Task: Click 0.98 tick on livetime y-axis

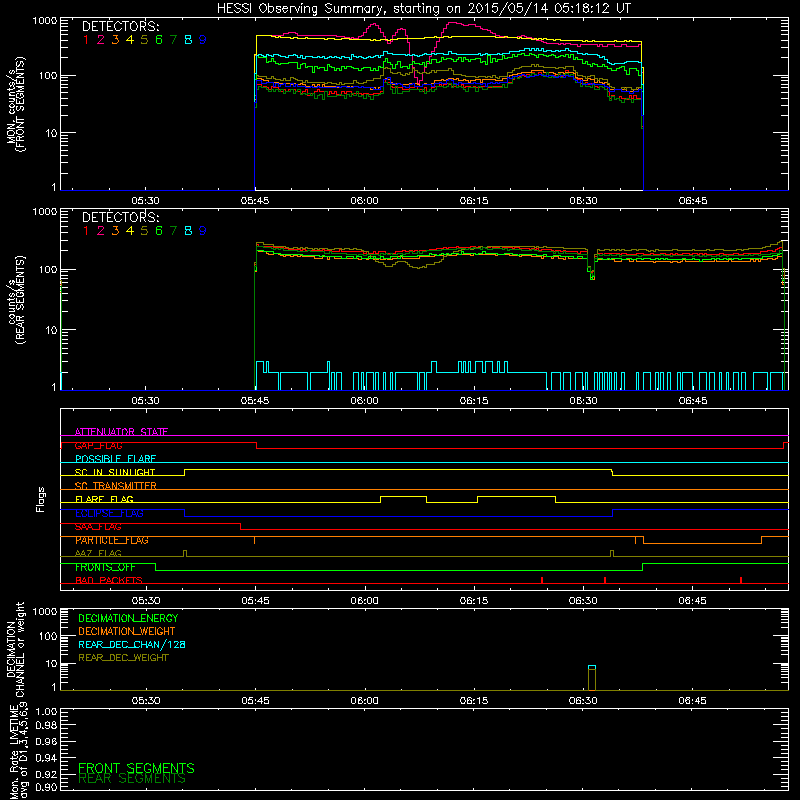Action: [46, 725]
